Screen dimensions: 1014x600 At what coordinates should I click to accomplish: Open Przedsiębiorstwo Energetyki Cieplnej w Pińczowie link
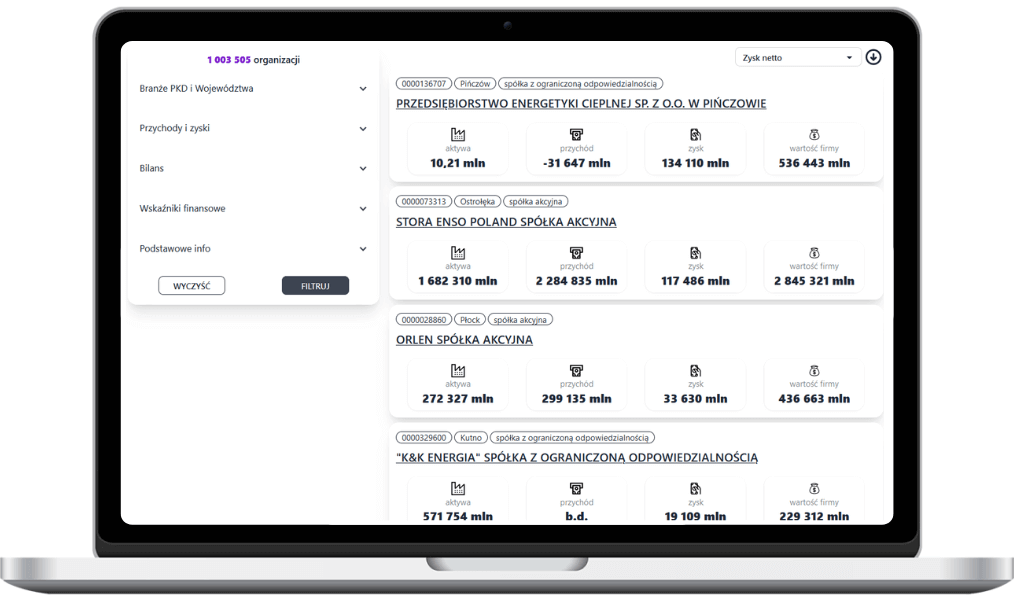click(x=581, y=103)
